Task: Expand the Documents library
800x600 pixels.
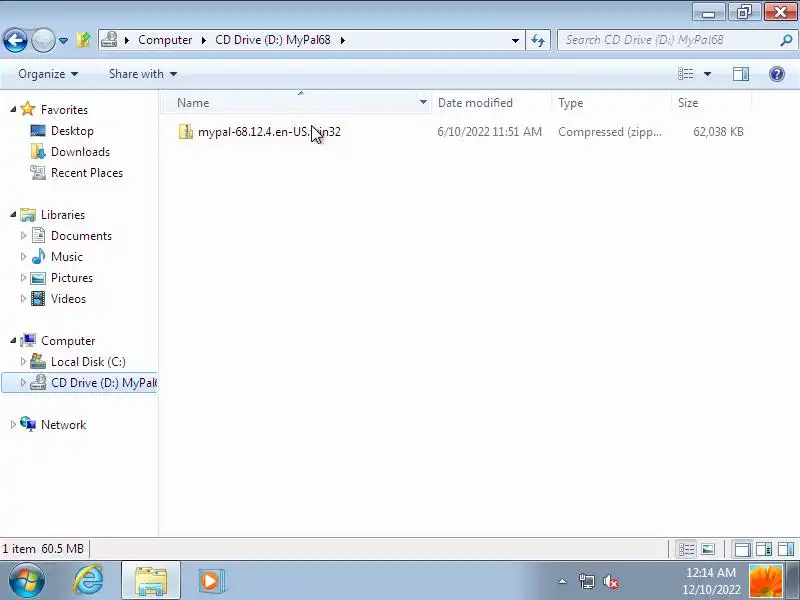Action: [23, 235]
